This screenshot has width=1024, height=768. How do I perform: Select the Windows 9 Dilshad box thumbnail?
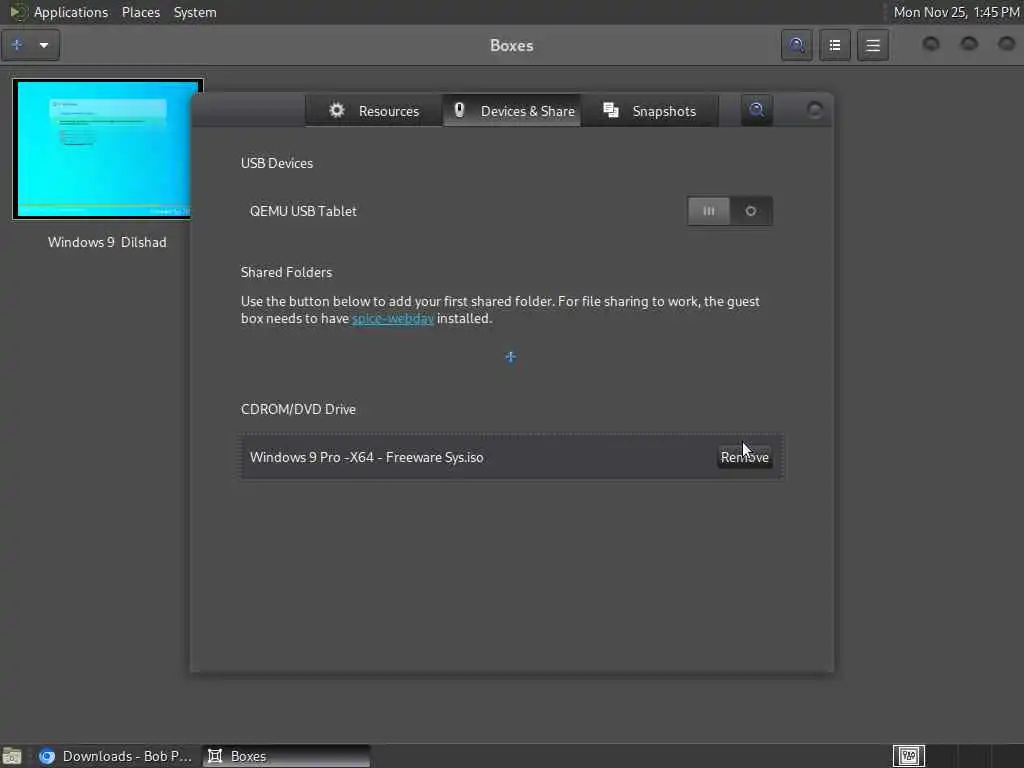click(104, 149)
